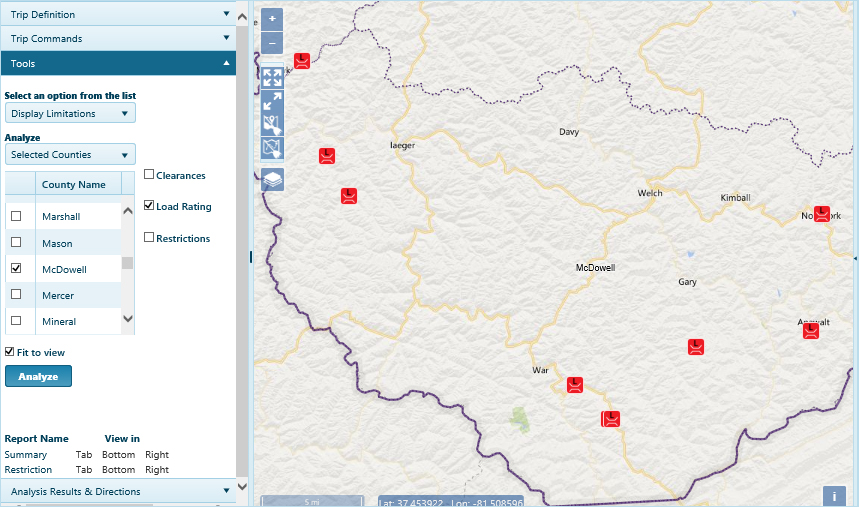The height and width of the screenshot is (507, 859).
Task: Open the Trip Commands panel
Action: (118, 39)
